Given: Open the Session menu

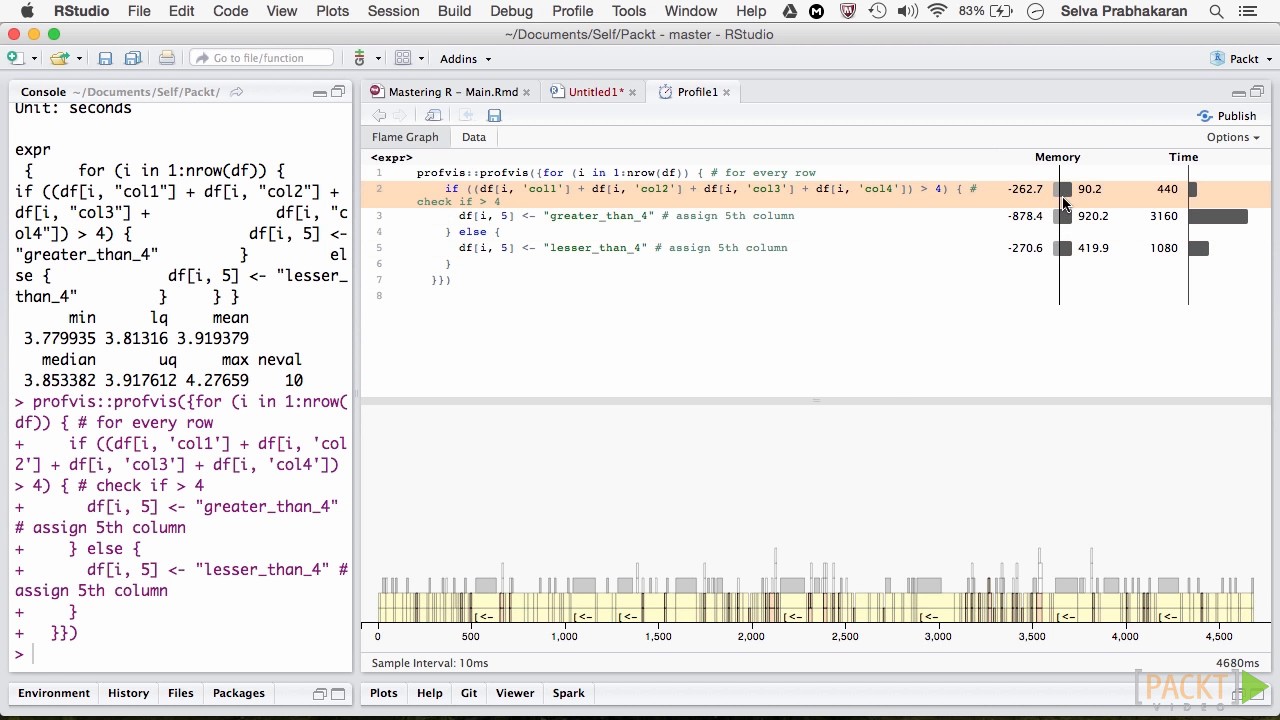Looking at the screenshot, I should tap(393, 11).
